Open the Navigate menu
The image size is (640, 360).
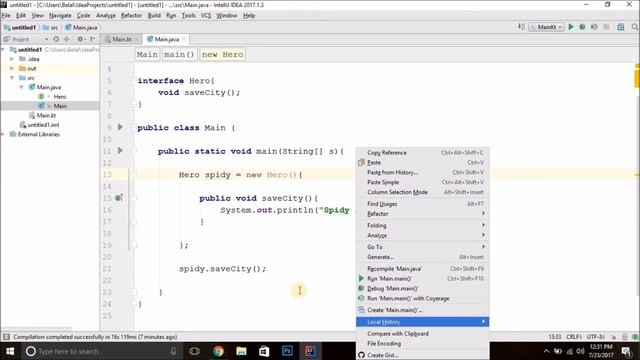click(x=60, y=16)
